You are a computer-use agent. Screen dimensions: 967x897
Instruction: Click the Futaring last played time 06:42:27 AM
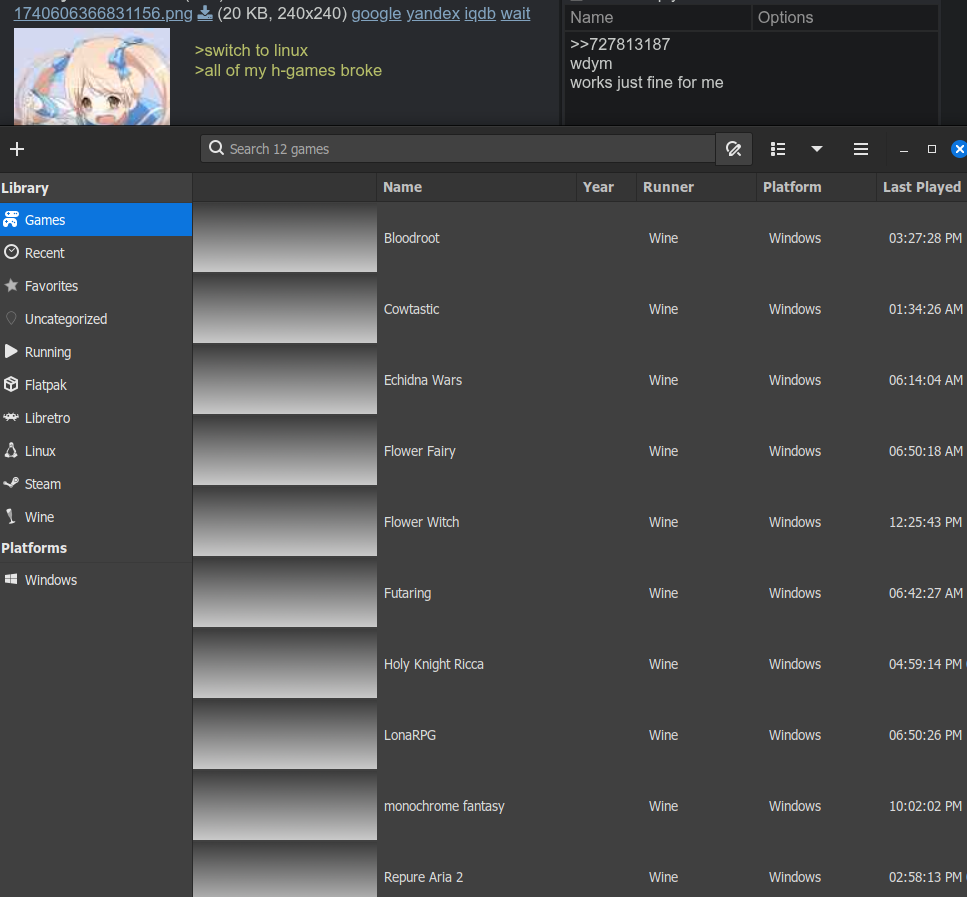tap(925, 593)
